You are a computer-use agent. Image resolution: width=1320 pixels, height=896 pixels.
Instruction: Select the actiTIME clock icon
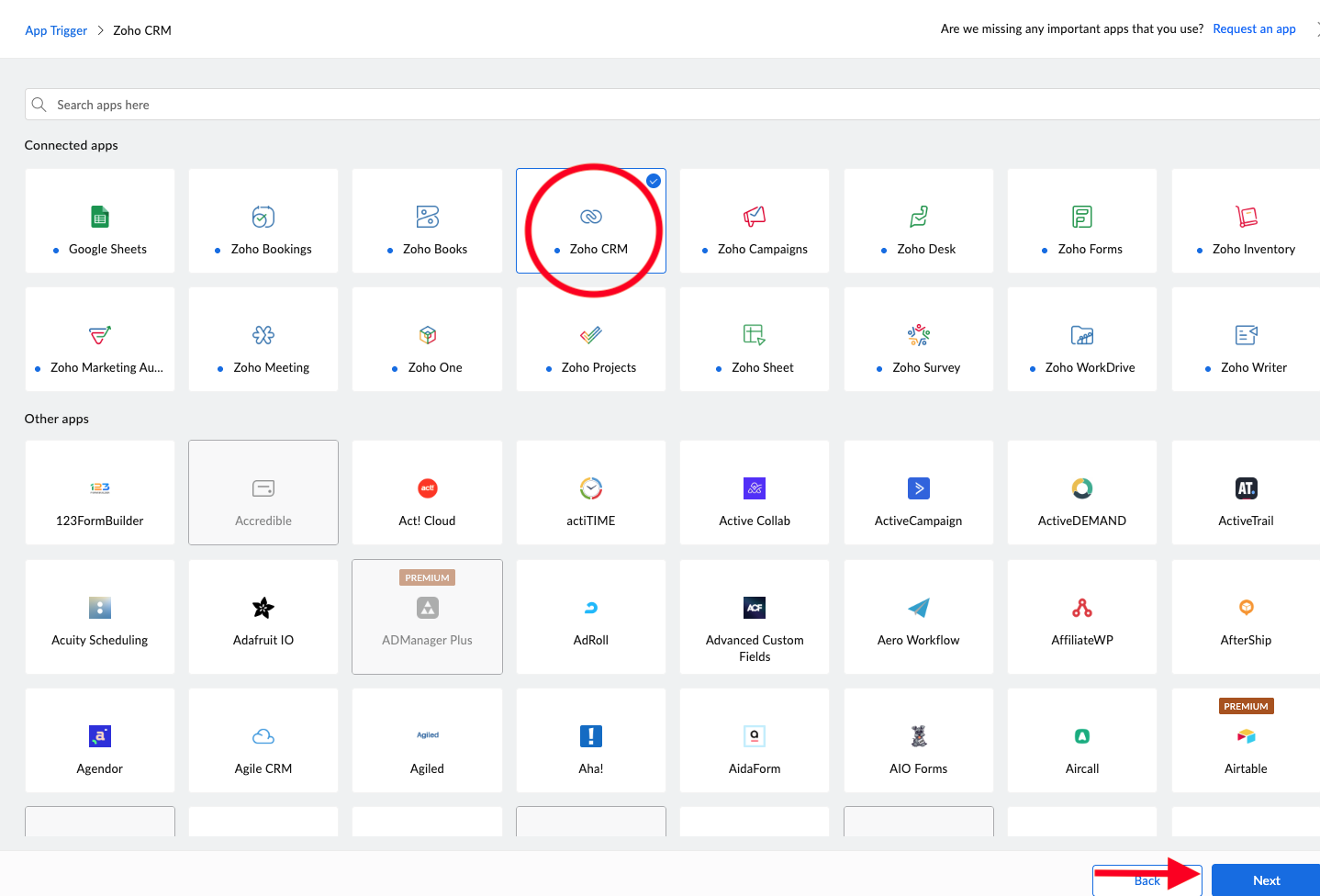click(x=591, y=488)
